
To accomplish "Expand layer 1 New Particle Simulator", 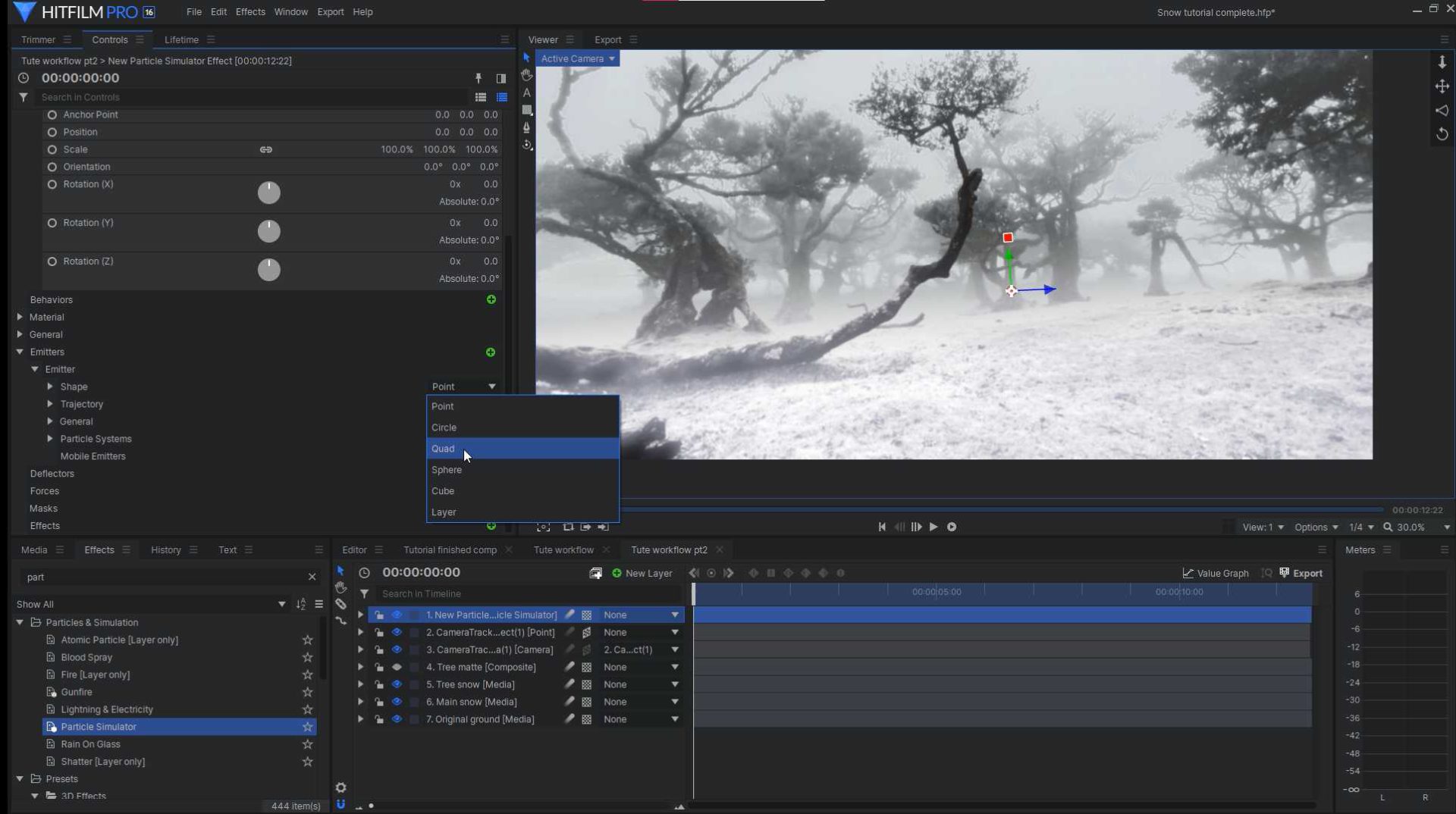I will (360, 615).
